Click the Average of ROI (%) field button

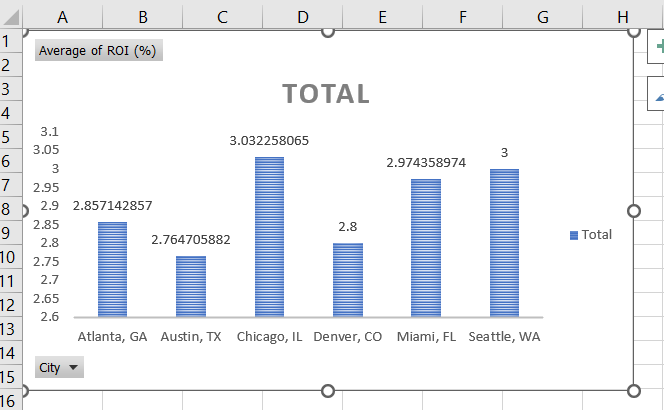point(98,51)
